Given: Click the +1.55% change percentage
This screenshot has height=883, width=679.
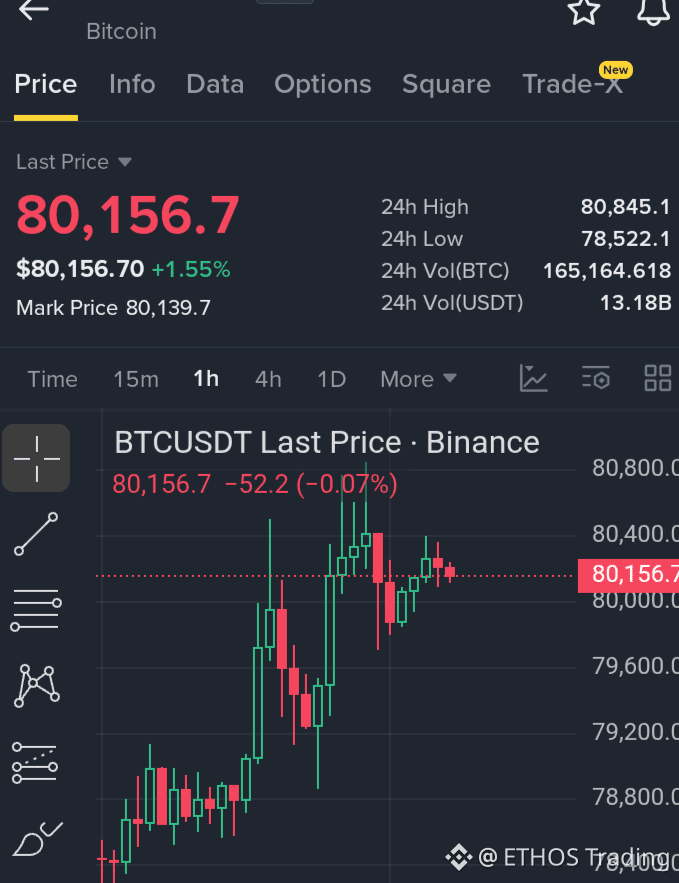Looking at the screenshot, I should click(x=191, y=270).
